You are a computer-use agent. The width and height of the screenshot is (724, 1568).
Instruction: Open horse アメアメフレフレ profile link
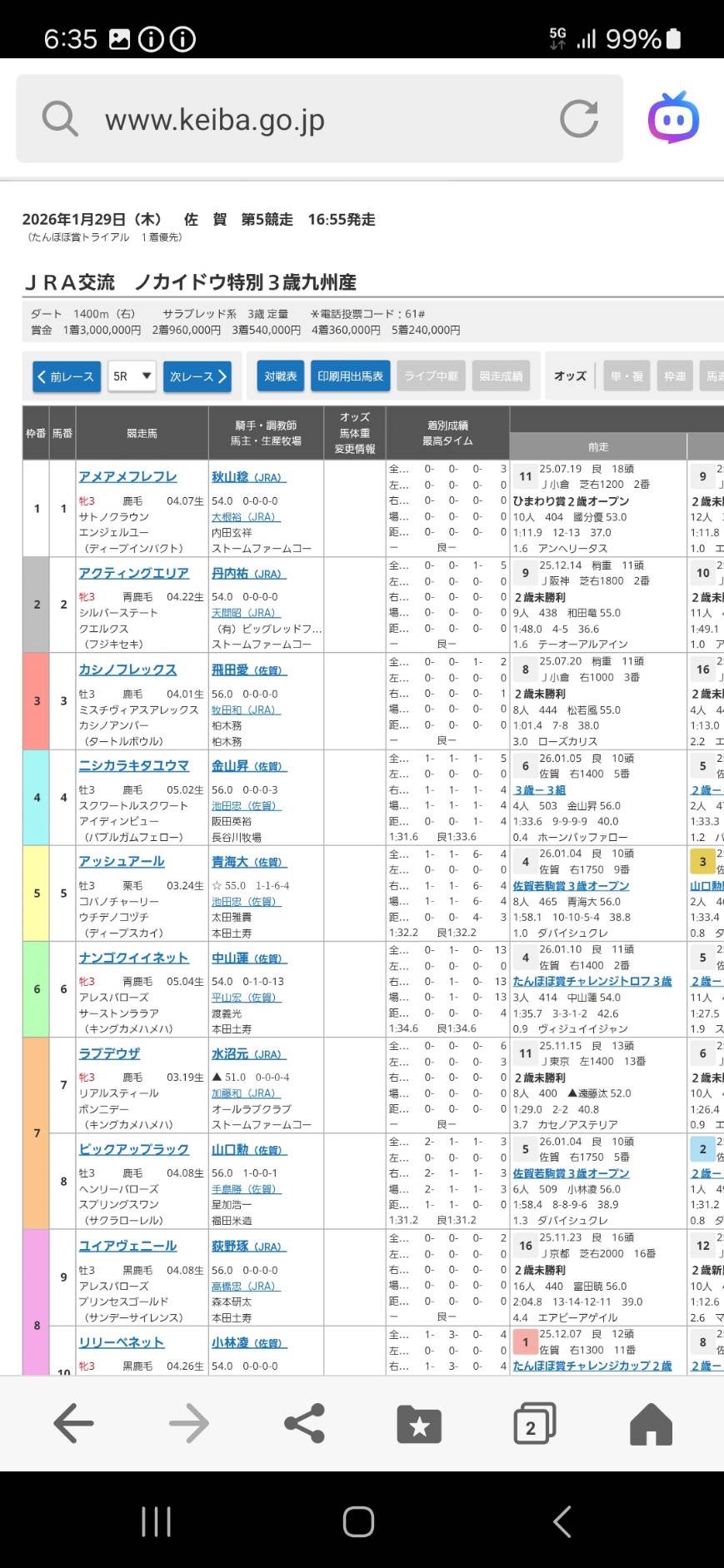click(x=127, y=476)
